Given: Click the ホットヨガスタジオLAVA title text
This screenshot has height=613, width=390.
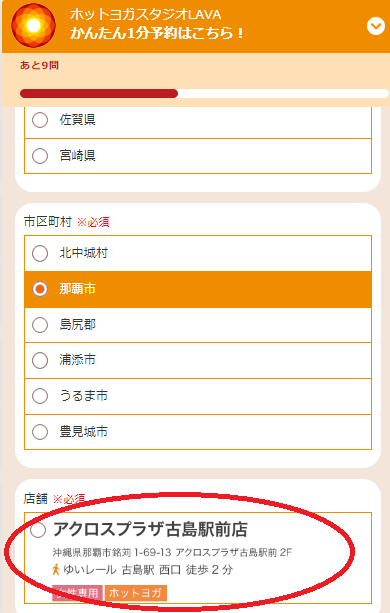Looking at the screenshot, I should click(145, 14).
